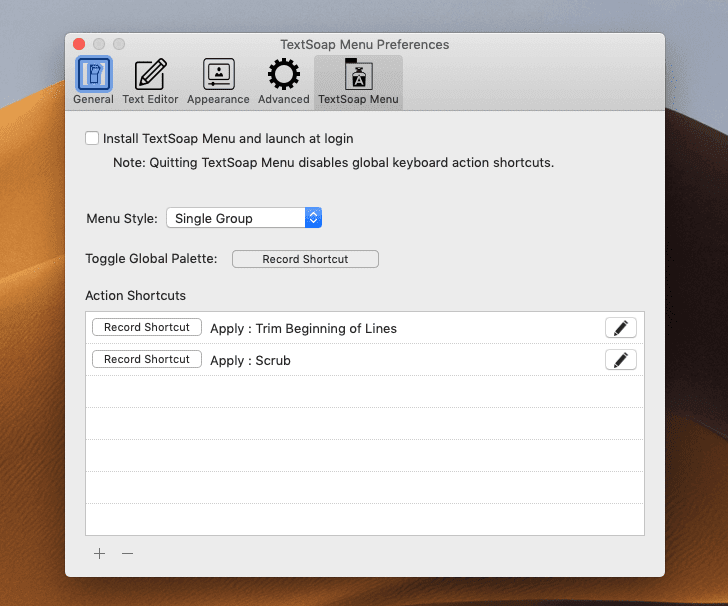Record shortcut for Trim Beginning of Lines
The height and width of the screenshot is (606, 728).
(x=147, y=327)
